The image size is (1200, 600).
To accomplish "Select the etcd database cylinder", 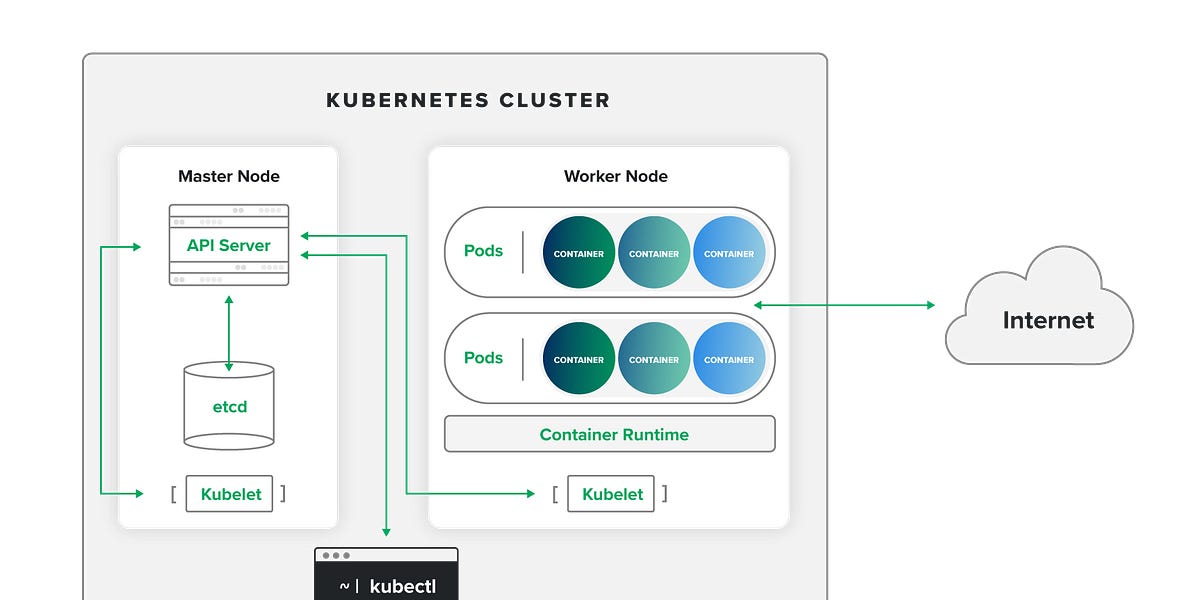I will pyautogui.click(x=229, y=405).
